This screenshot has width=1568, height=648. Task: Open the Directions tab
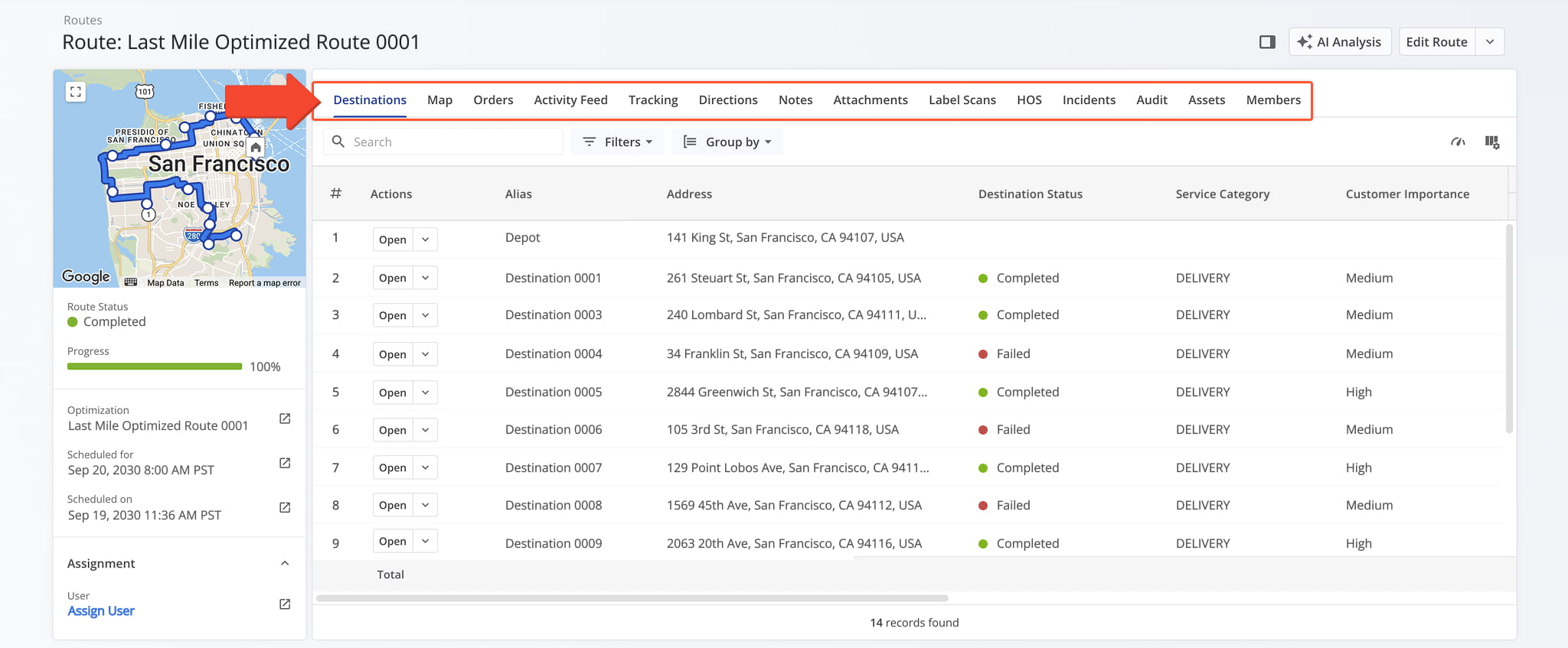[728, 100]
